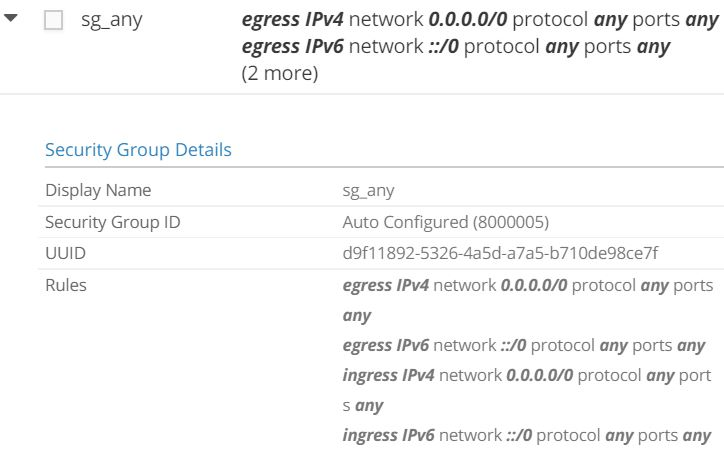Click the Security Group ID label
Viewport: 724px width, 454px height.
click(x=113, y=222)
